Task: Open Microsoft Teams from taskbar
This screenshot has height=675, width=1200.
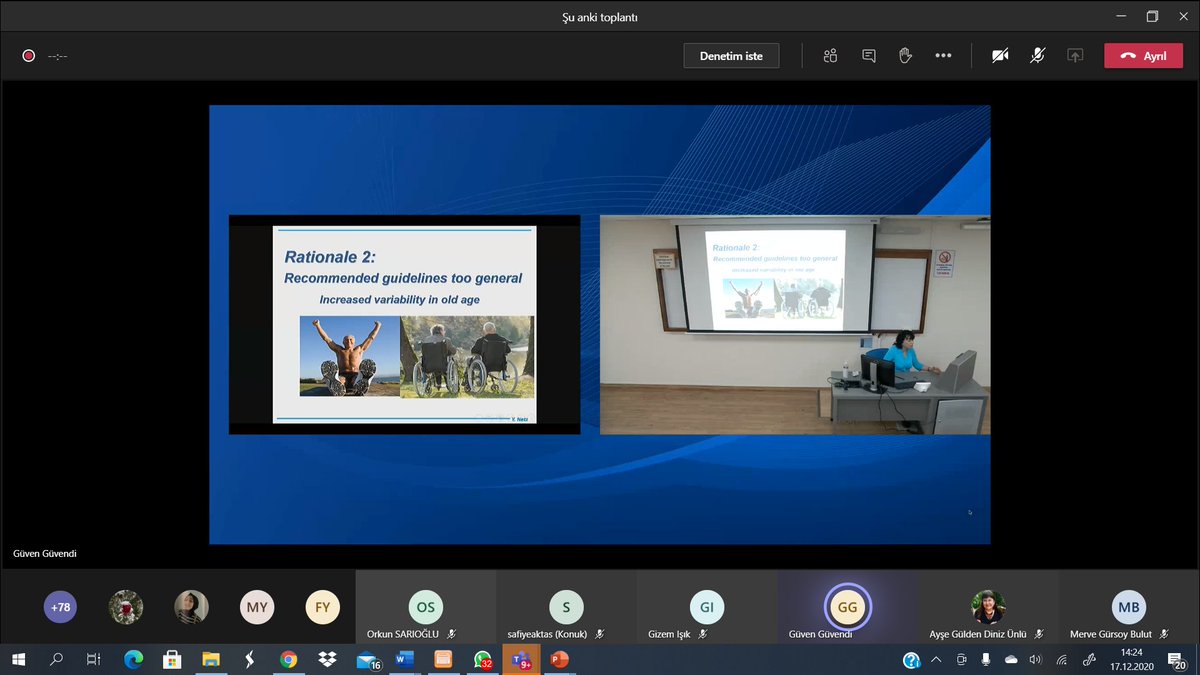Action: [x=521, y=660]
